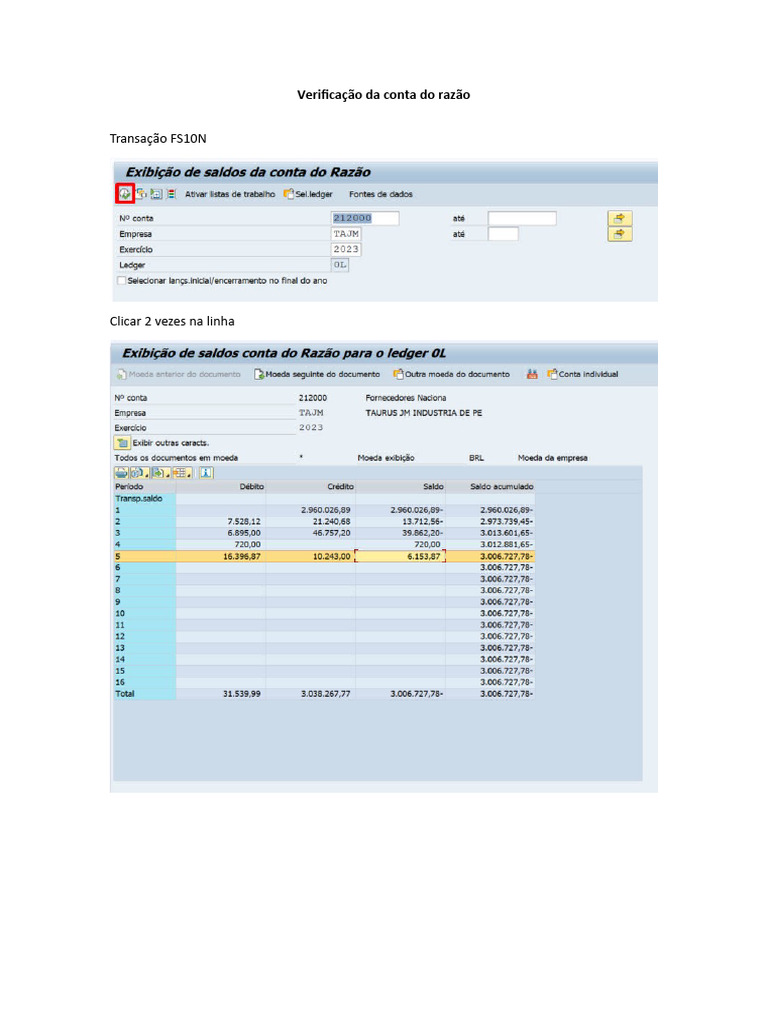Click the Nº conta field containing 212000
Viewport: 768px width, 1024px height.
365,218
